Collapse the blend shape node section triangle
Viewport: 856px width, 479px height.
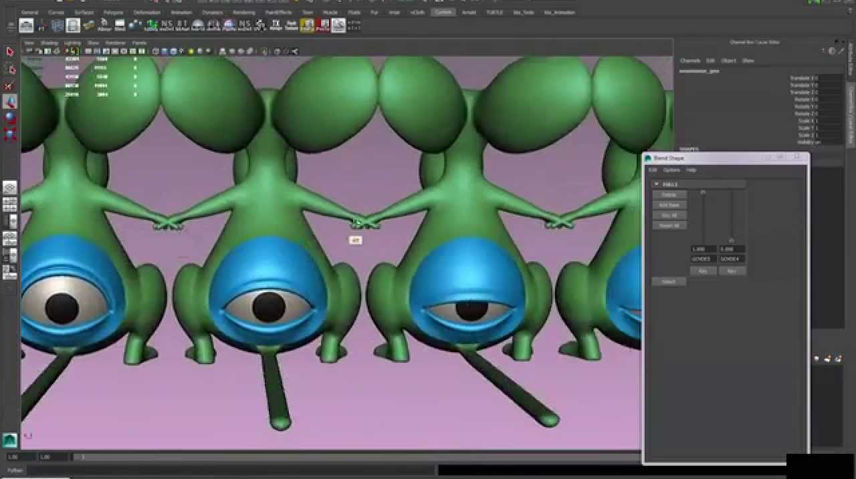(x=656, y=185)
